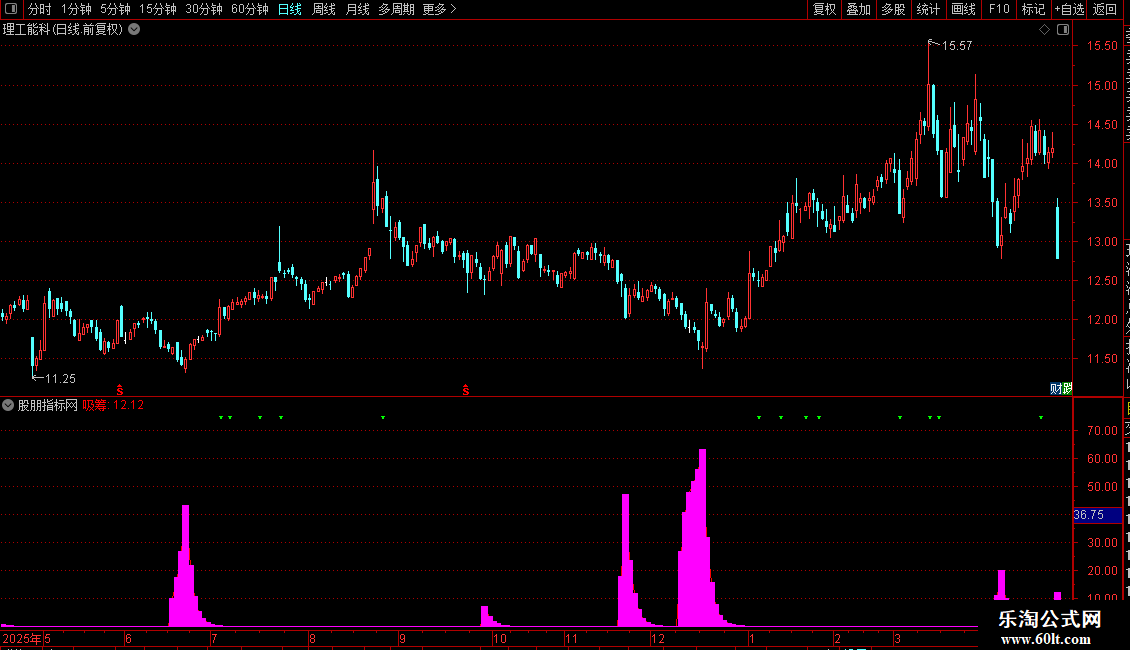Click the diamond icon in chart corner
The width and height of the screenshot is (1130, 650).
1044,30
